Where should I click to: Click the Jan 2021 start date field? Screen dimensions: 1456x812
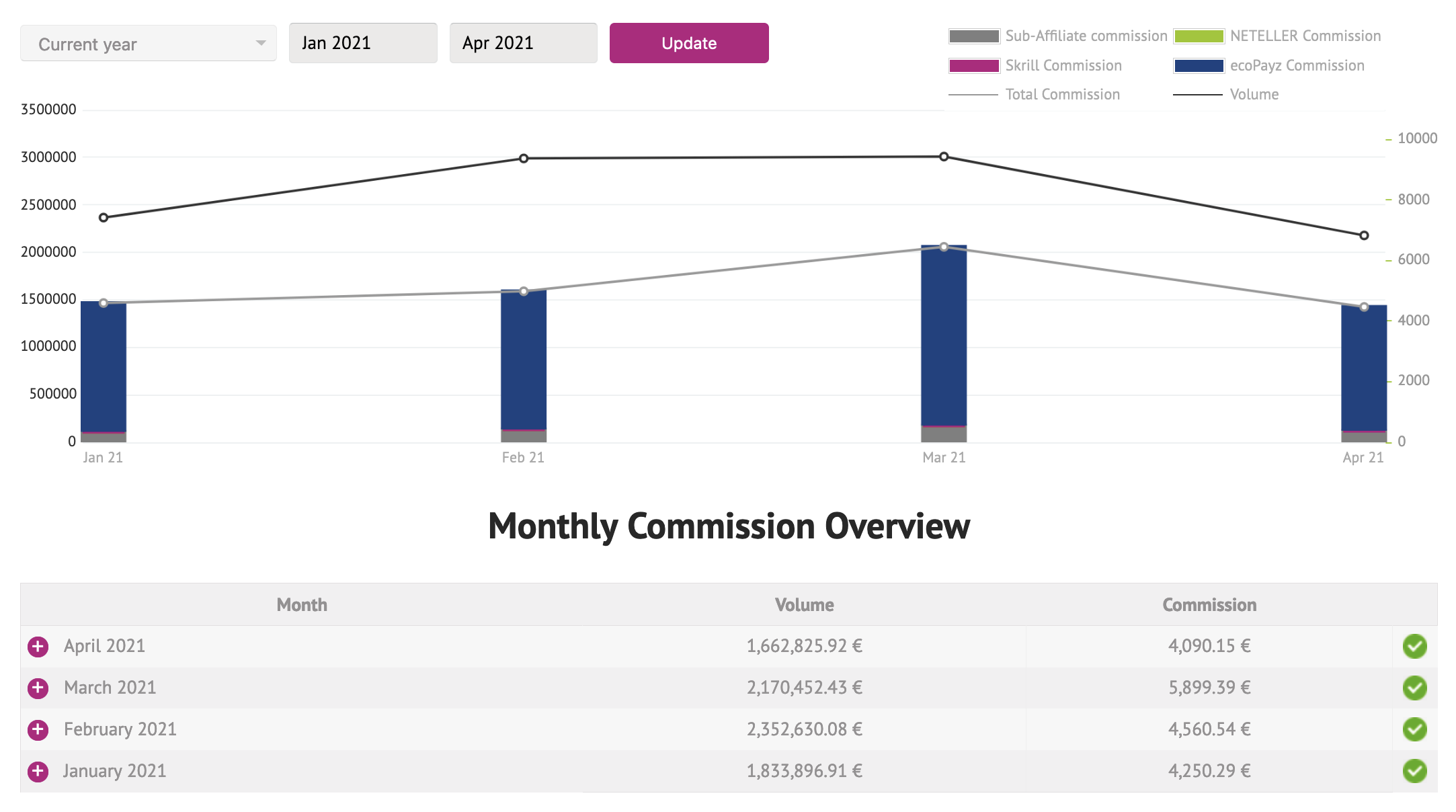363,44
